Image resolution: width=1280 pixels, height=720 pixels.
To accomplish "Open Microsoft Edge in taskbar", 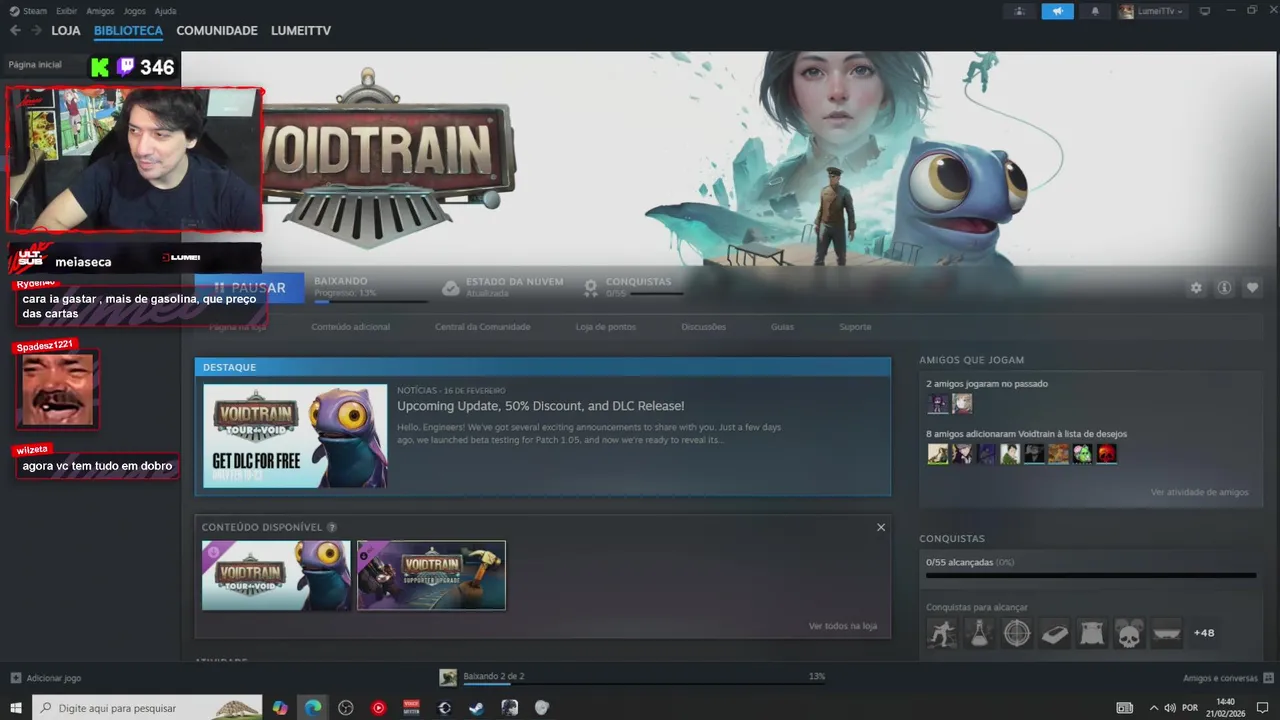I will click(313, 708).
